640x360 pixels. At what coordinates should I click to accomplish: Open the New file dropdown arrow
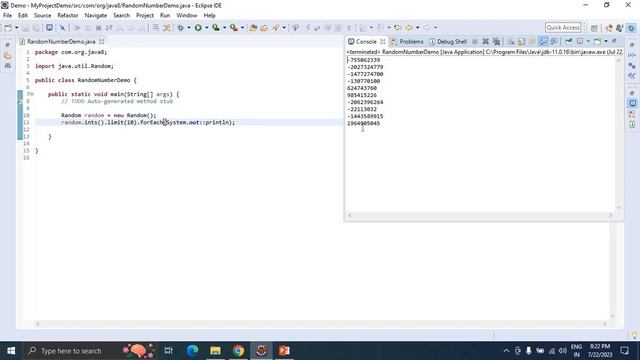point(16,28)
